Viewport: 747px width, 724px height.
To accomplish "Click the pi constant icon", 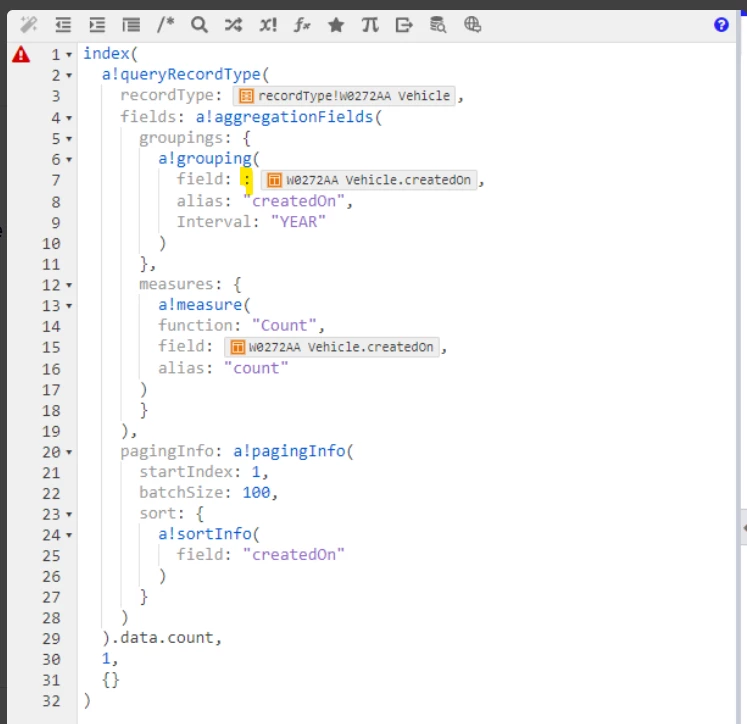I will [370, 24].
